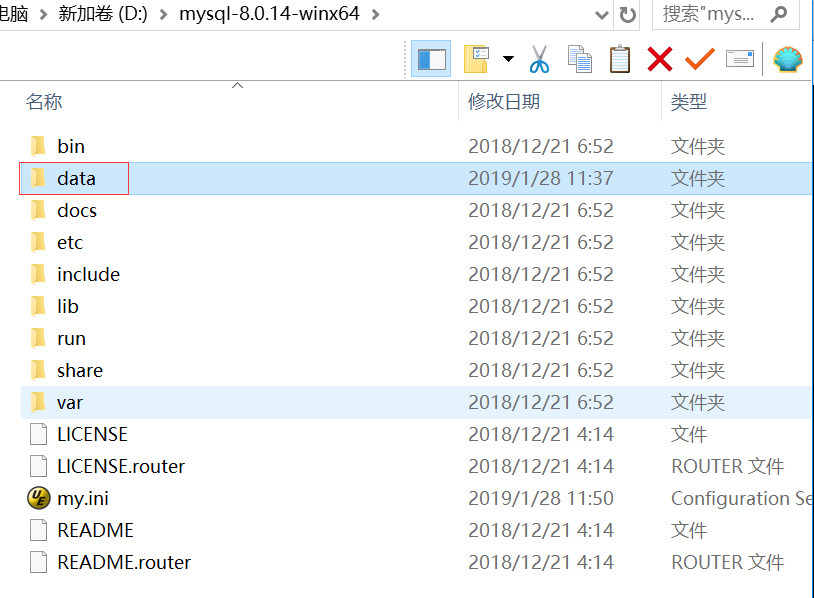Click the copy documents icon
This screenshot has height=598, width=814.
pyautogui.click(x=579, y=59)
